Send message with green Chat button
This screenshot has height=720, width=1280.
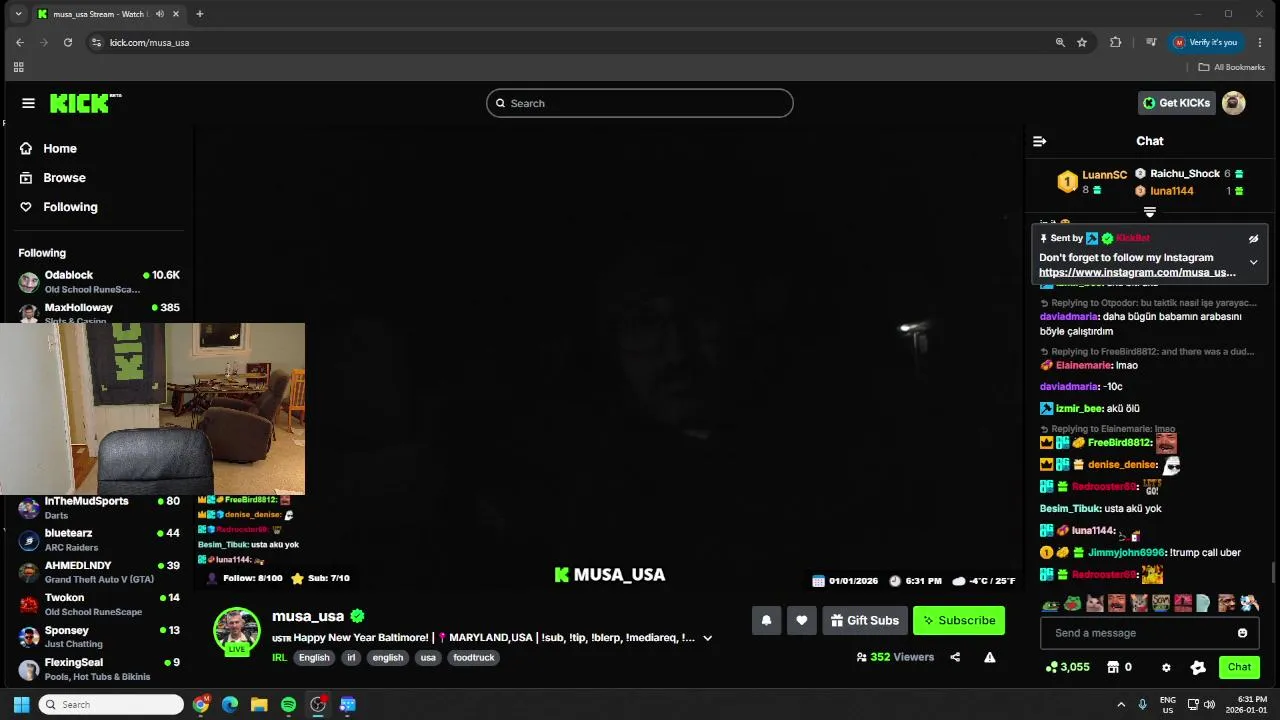(x=1239, y=667)
